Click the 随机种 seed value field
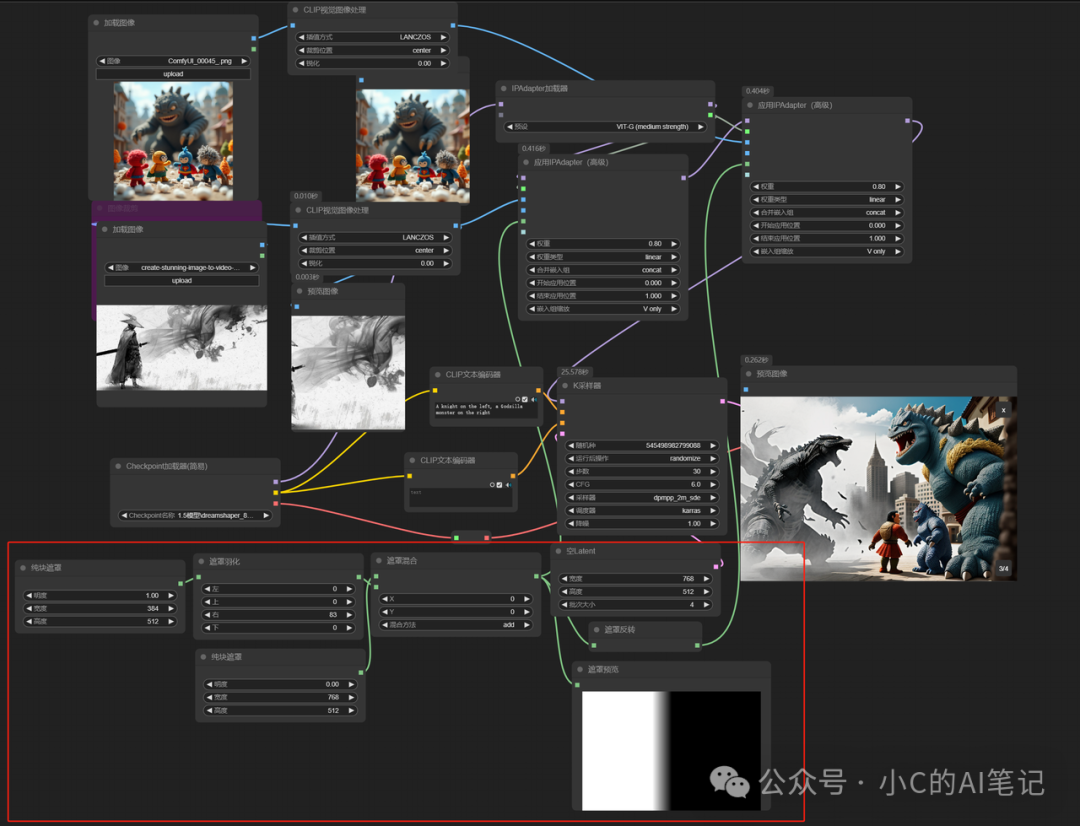 pyautogui.click(x=641, y=446)
